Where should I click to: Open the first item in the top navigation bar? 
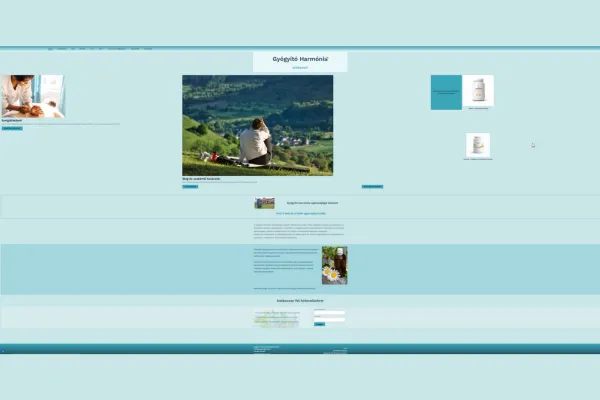50,49
